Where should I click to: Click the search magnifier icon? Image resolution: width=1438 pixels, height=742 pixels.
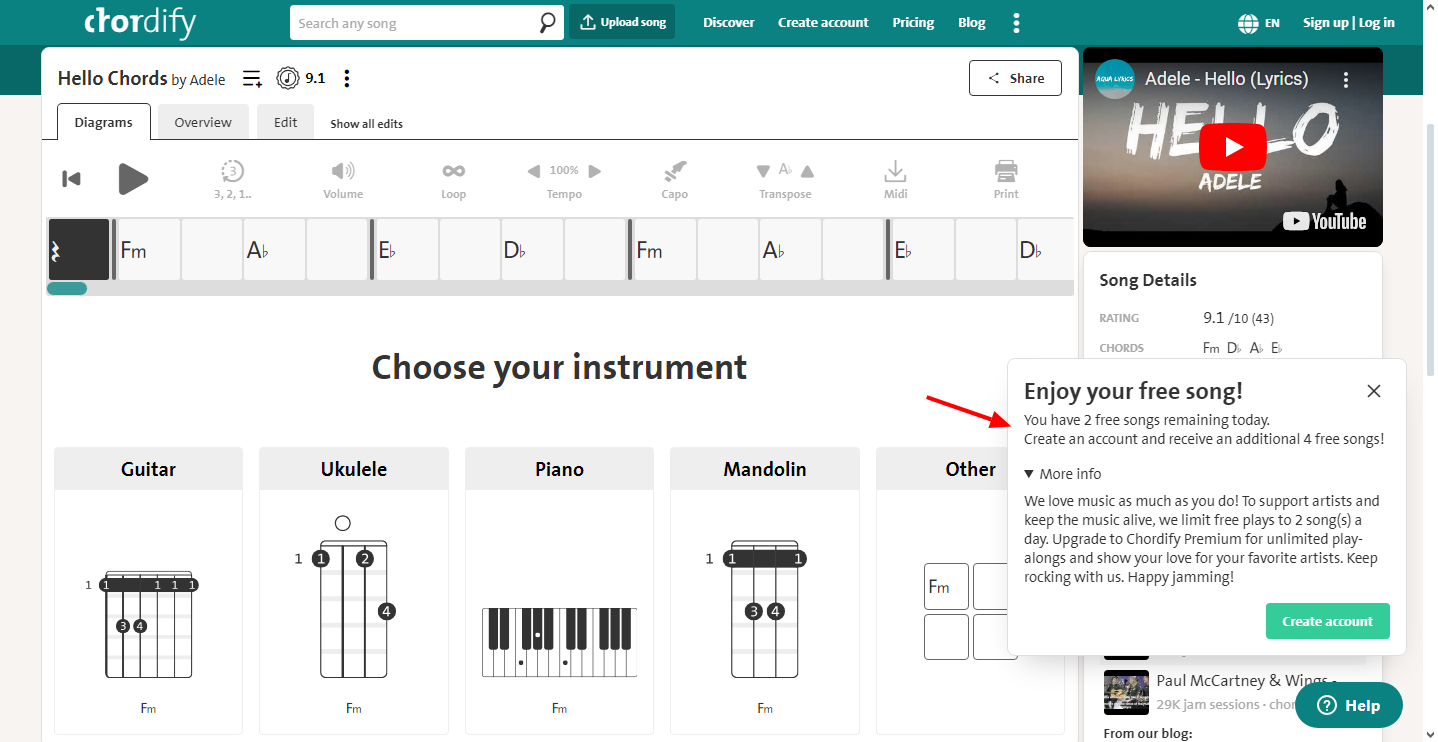[548, 22]
